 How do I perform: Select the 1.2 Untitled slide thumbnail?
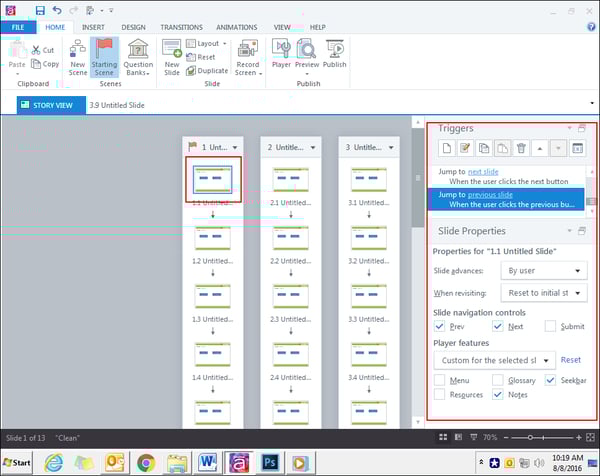click(213, 238)
